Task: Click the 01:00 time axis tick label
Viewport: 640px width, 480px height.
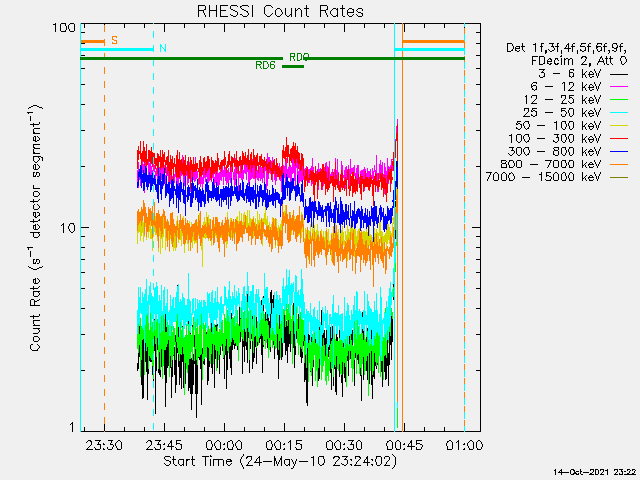Action: click(x=464, y=445)
